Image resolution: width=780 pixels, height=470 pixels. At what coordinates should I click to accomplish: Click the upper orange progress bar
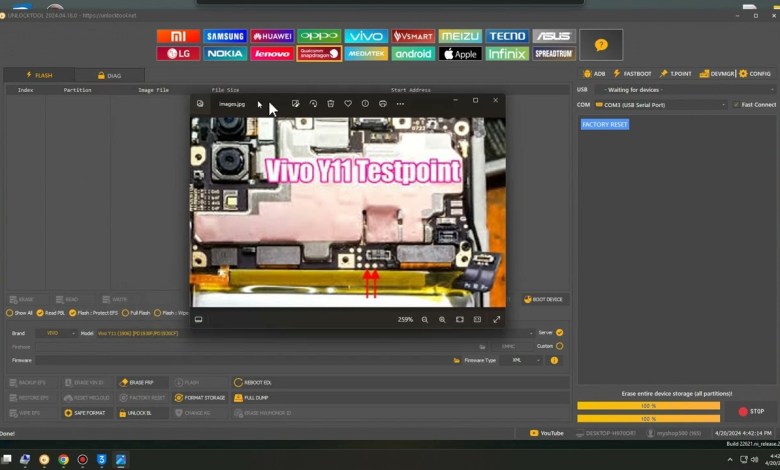(648, 406)
